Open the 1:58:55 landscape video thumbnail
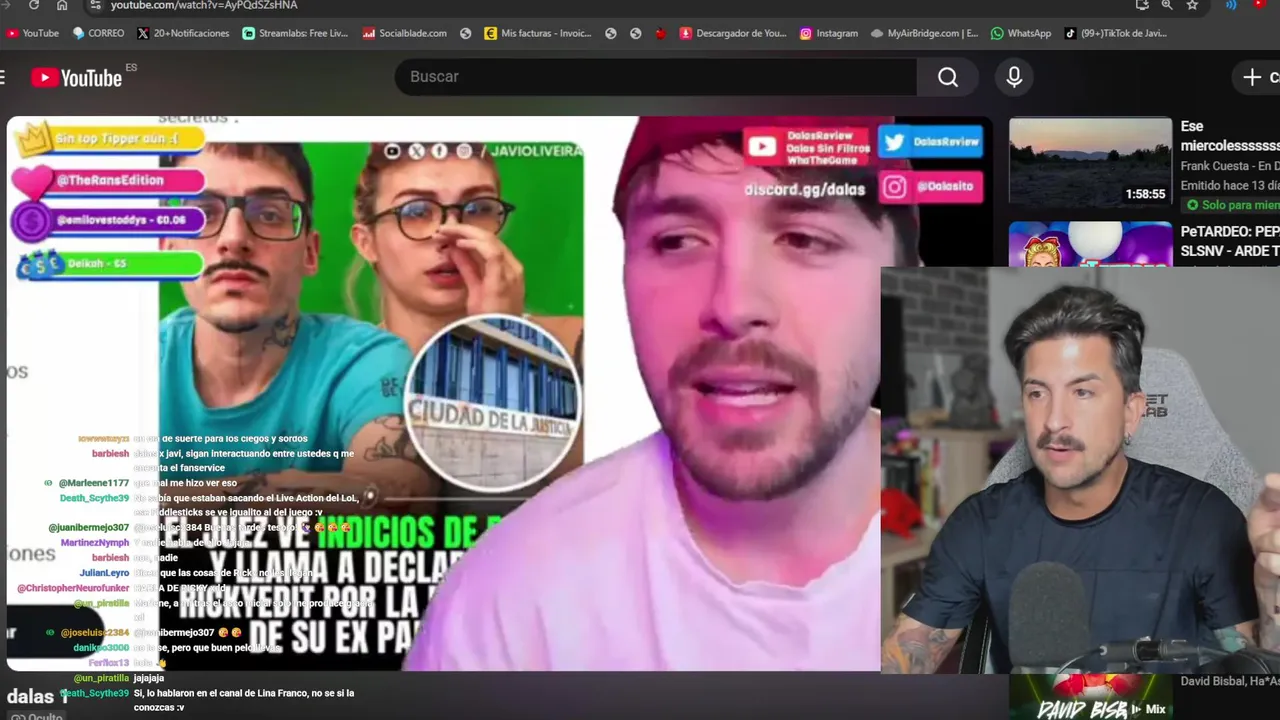Screen dimensions: 1280x720 [x=1090, y=162]
